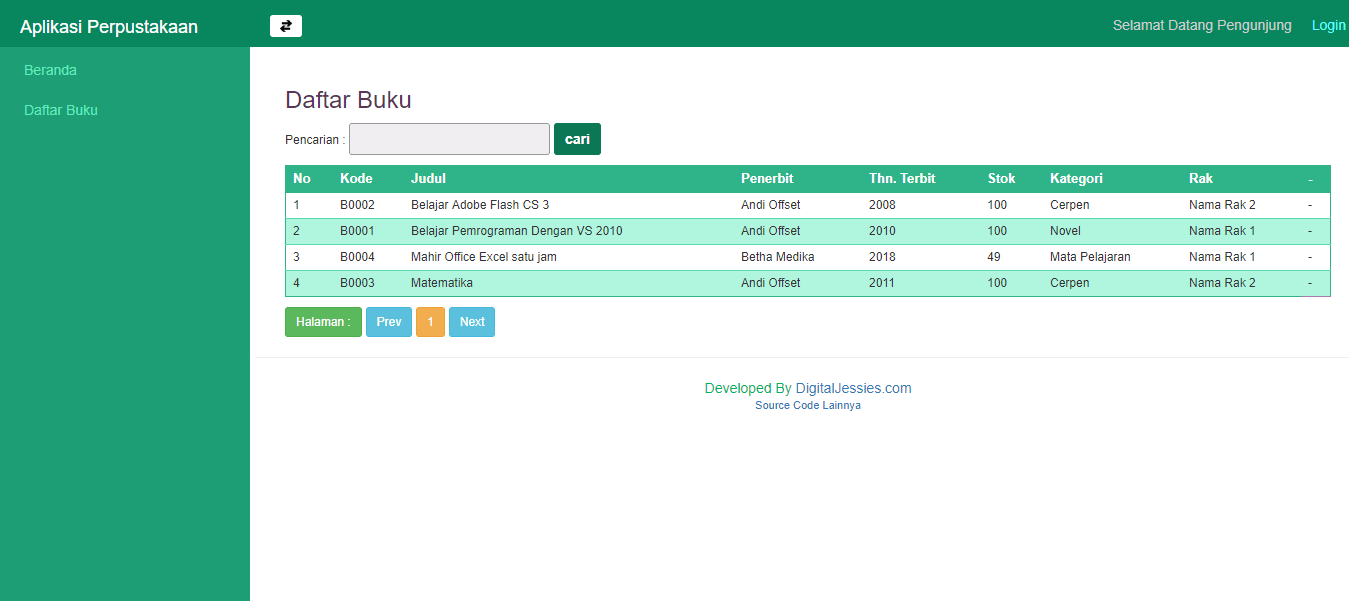Click the cari search button
Viewport: 1349px width, 601px height.
(577, 138)
